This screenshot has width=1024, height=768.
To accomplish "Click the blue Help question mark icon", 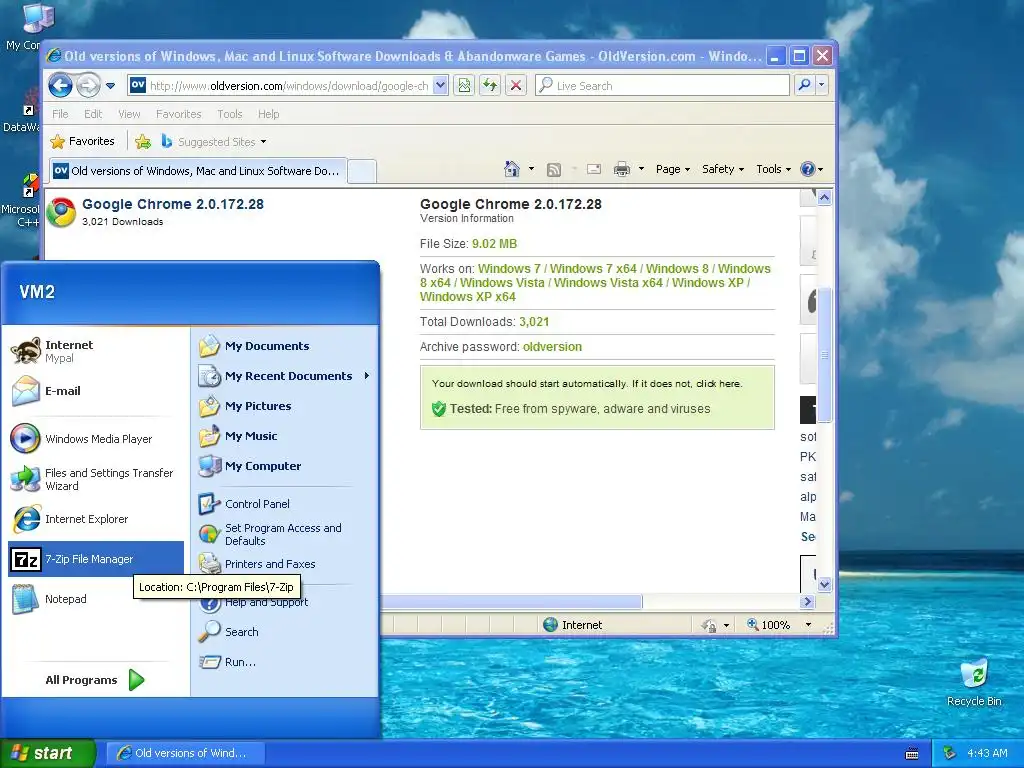I will 808,169.
